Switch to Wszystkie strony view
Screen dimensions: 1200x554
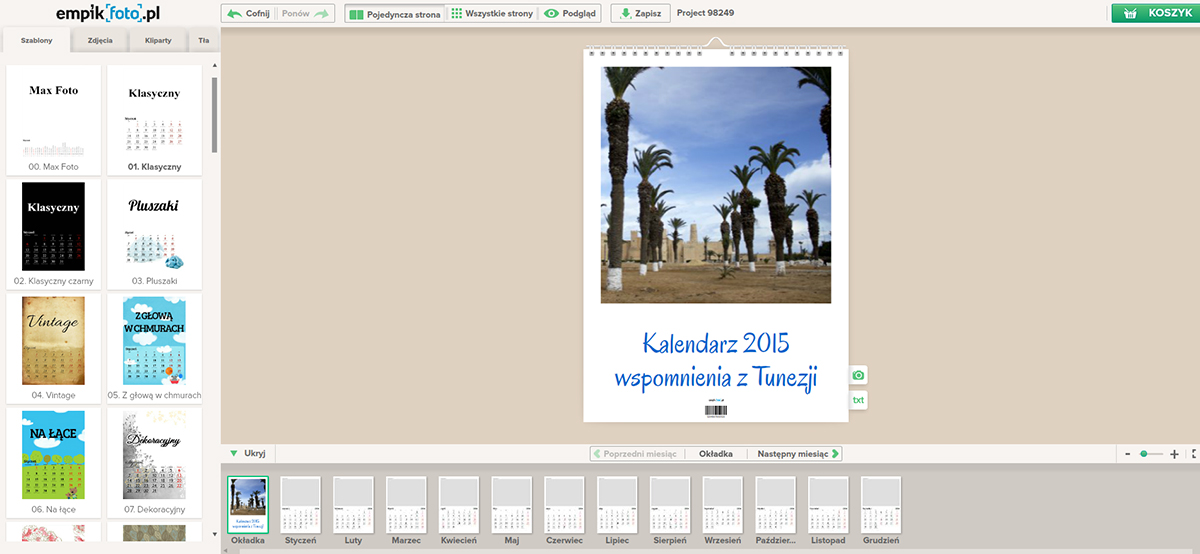click(x=491, y=14)
